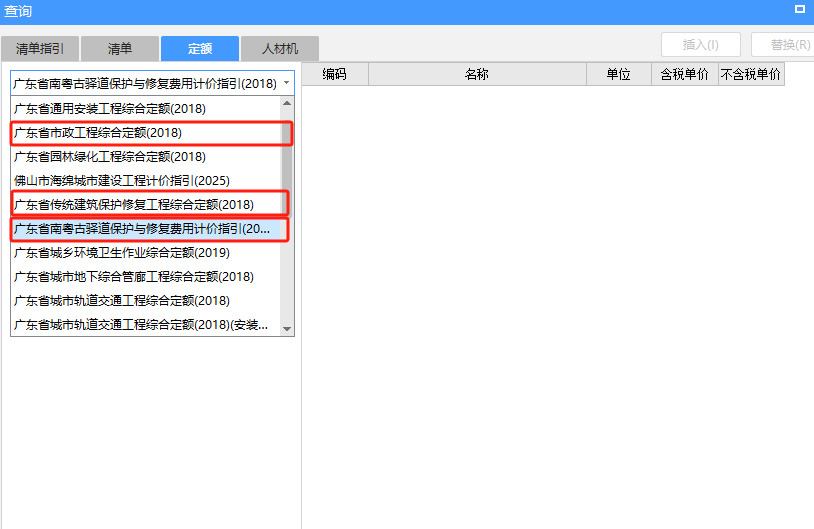
Task: Click the dropdown list scroll down arrow
Action: point(287,329)
